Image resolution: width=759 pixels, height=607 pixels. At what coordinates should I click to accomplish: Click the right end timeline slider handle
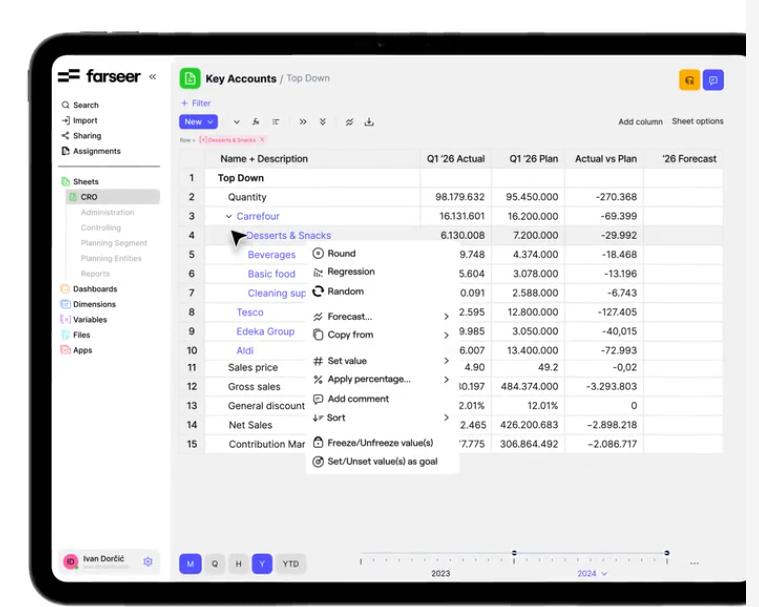pos(667,553)
